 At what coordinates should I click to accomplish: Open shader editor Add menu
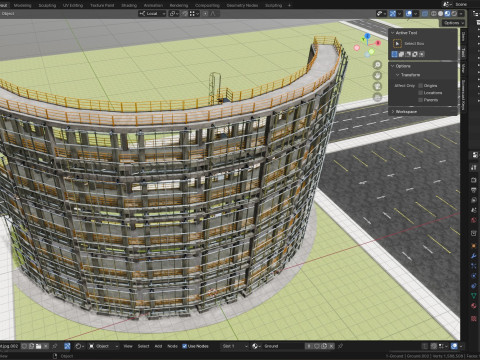158,346
